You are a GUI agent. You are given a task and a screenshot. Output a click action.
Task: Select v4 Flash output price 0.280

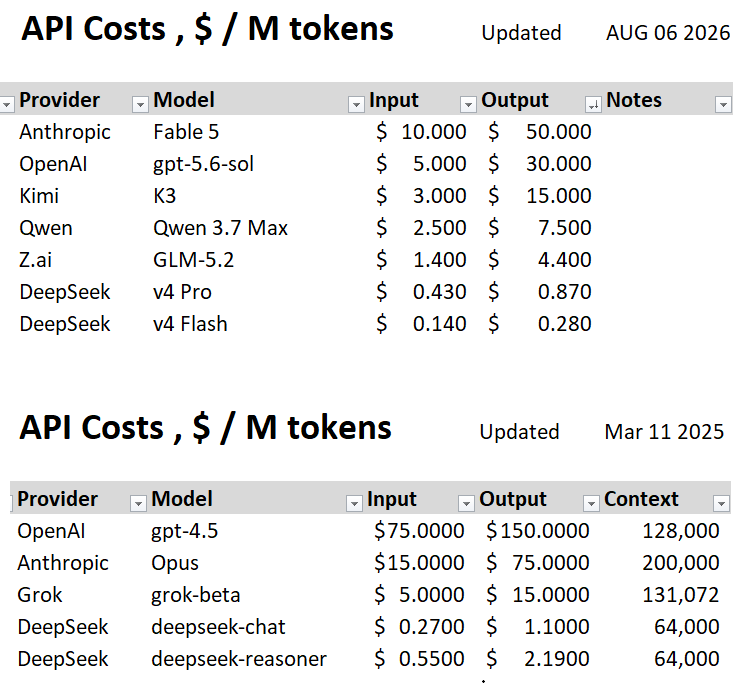point(540,324)
